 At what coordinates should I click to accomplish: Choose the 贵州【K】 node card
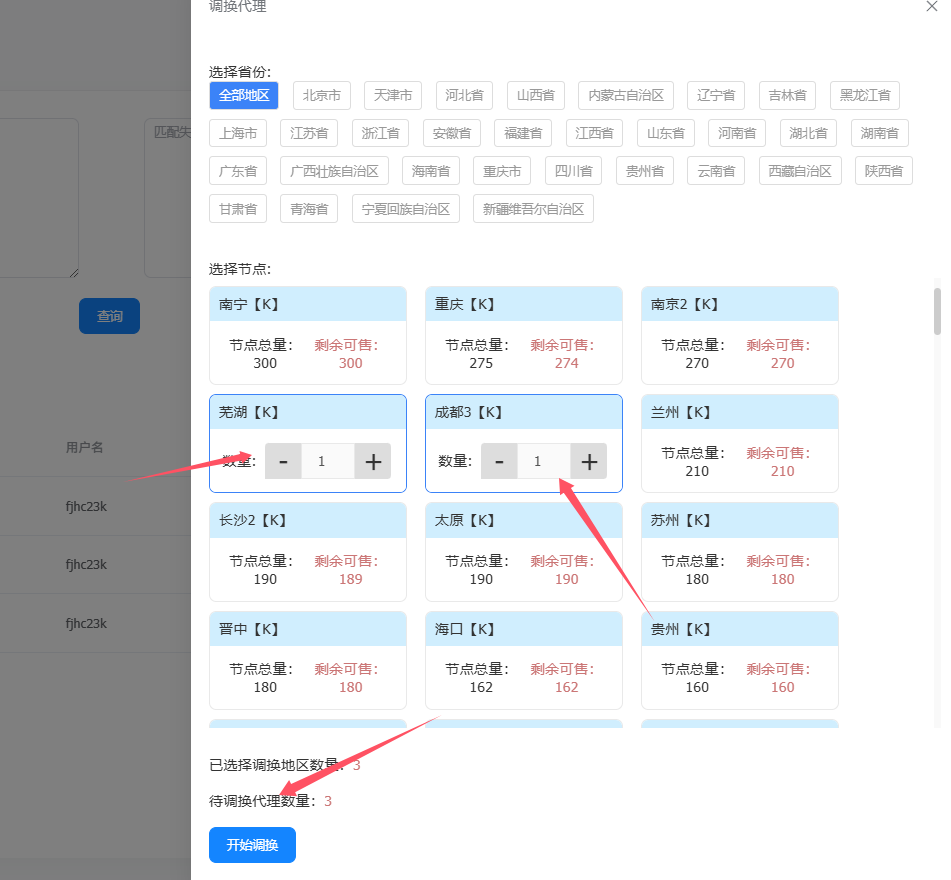tap(740, 659)
